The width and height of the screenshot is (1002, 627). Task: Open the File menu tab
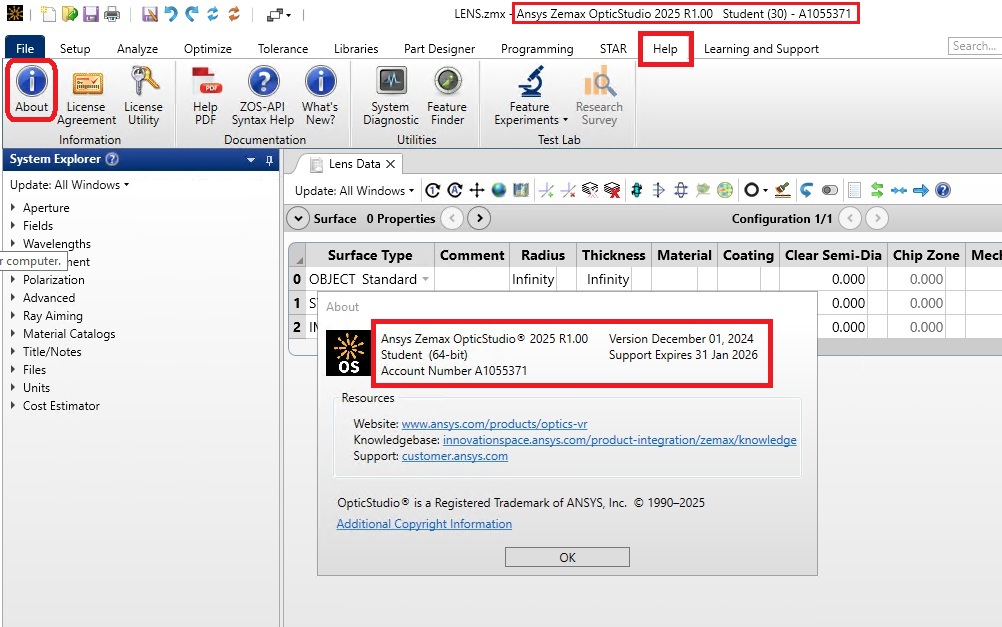[x=25, y=48]
